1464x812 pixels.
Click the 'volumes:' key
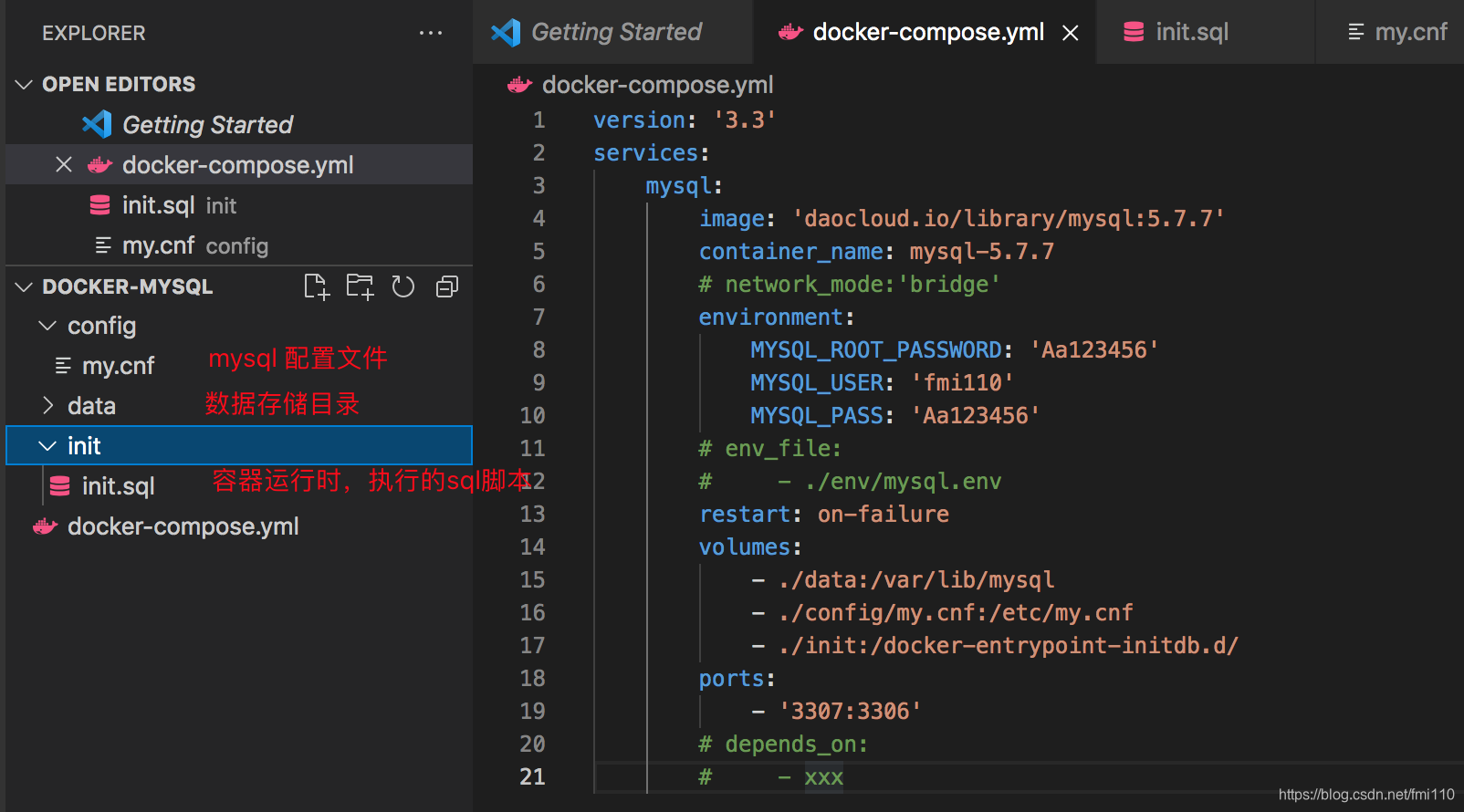tap(750, 547)
